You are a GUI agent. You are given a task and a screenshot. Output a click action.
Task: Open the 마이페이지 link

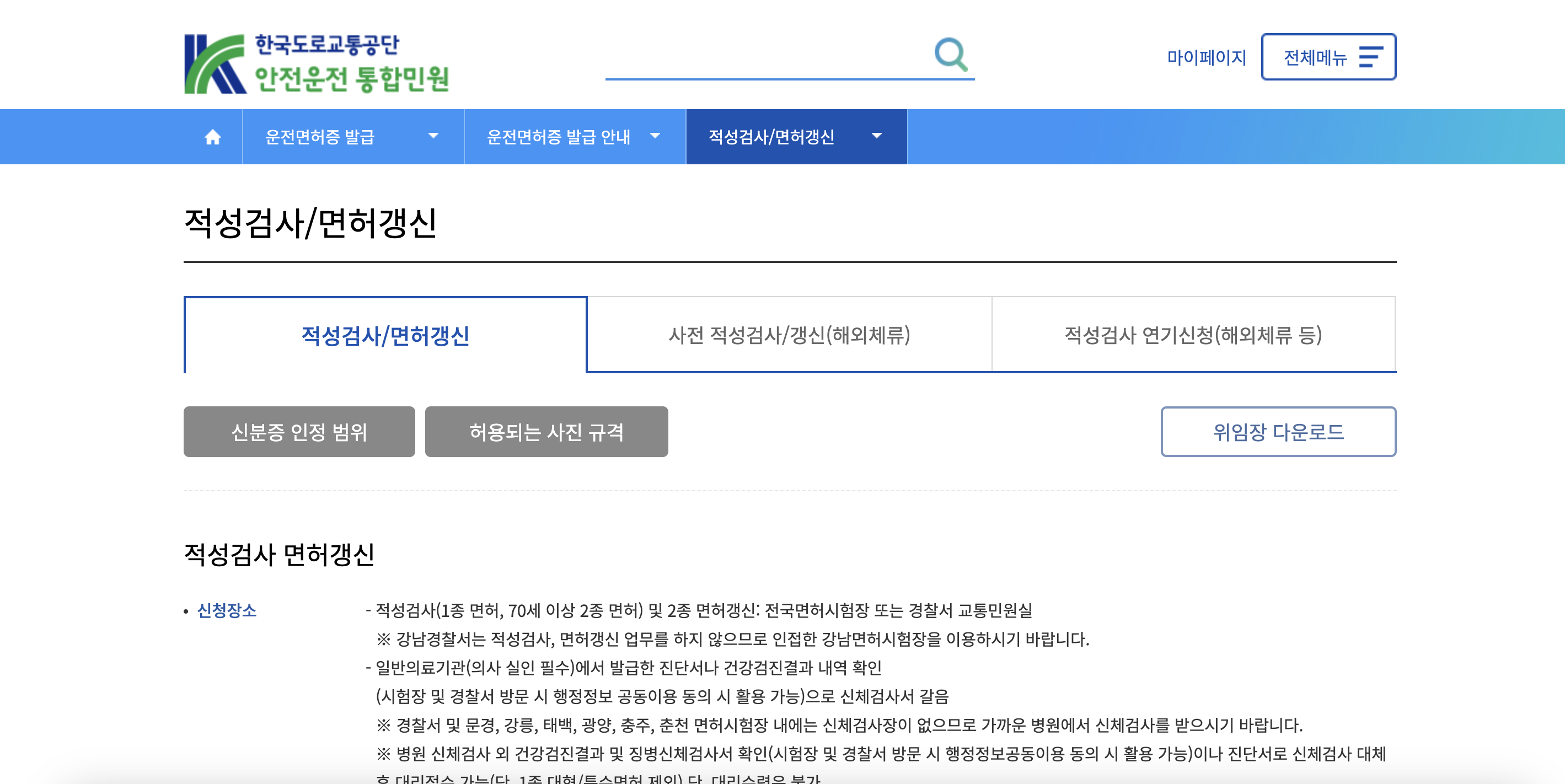tap(1205, 57)
